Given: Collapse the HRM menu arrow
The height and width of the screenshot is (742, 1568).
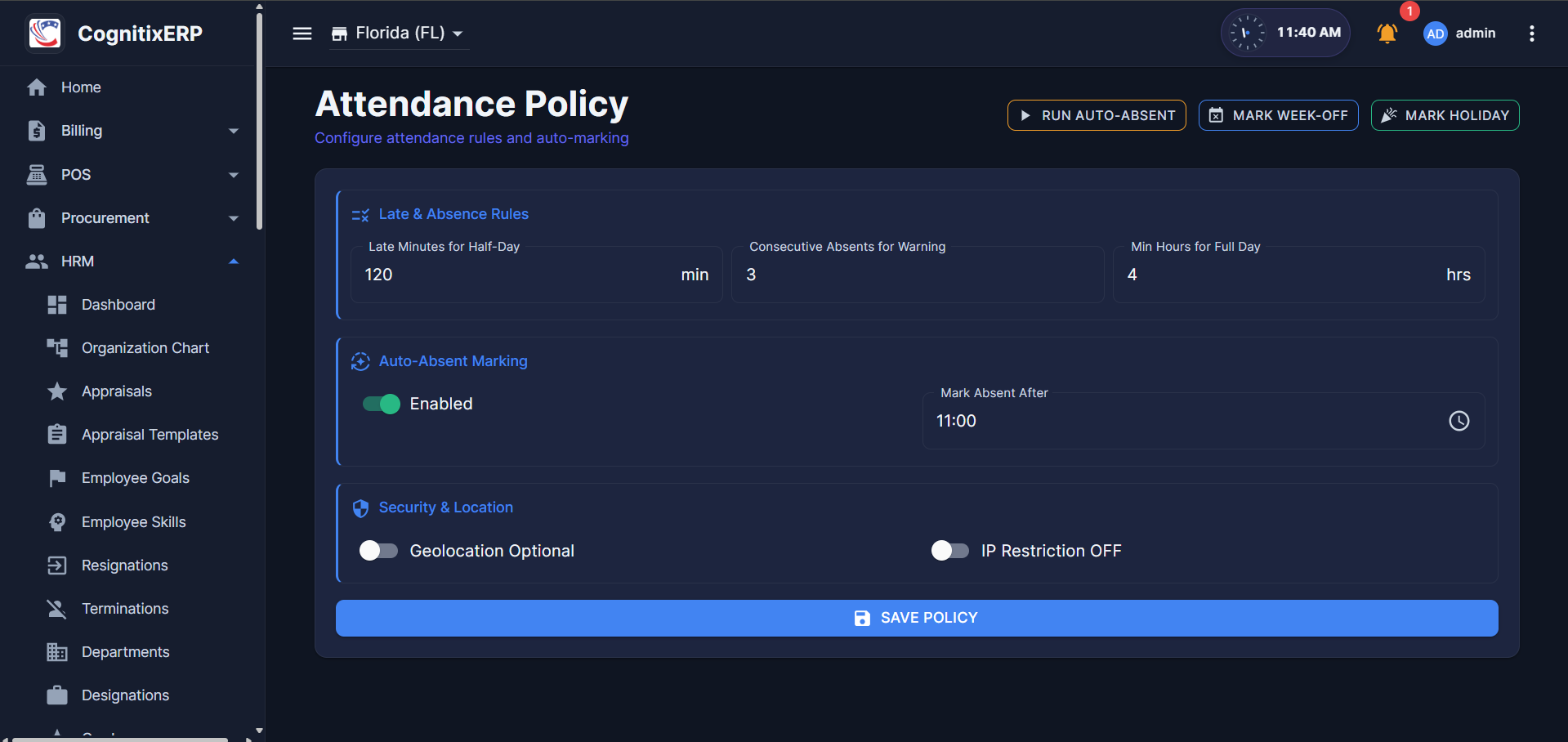Looking at the screenshot, I should pos(234,261).
